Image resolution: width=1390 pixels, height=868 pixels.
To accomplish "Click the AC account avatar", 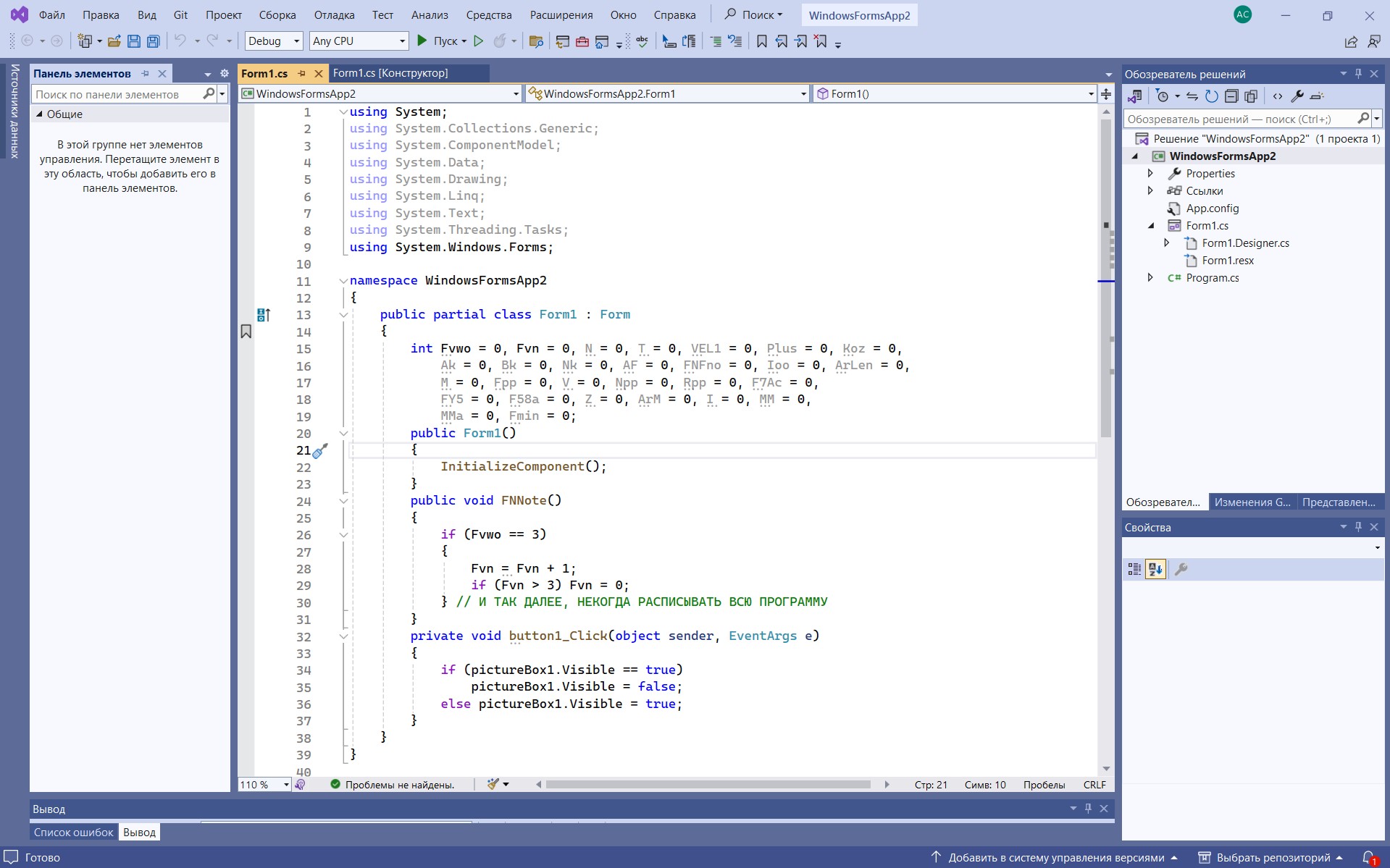I will click(x=1243, y=14).
